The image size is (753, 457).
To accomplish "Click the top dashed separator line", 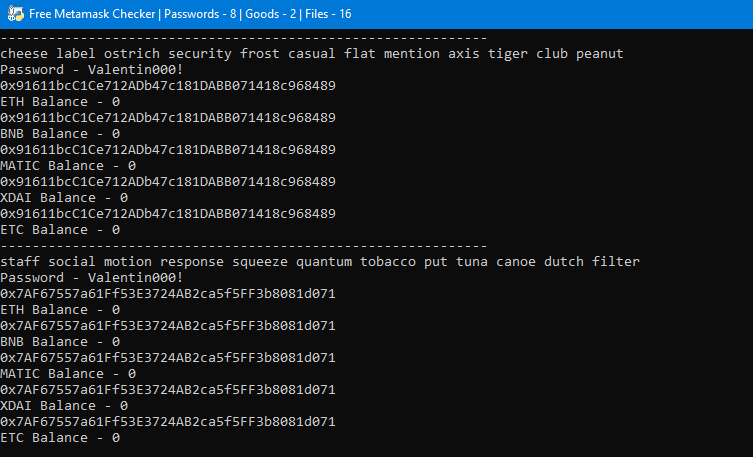I will (243, 38).
